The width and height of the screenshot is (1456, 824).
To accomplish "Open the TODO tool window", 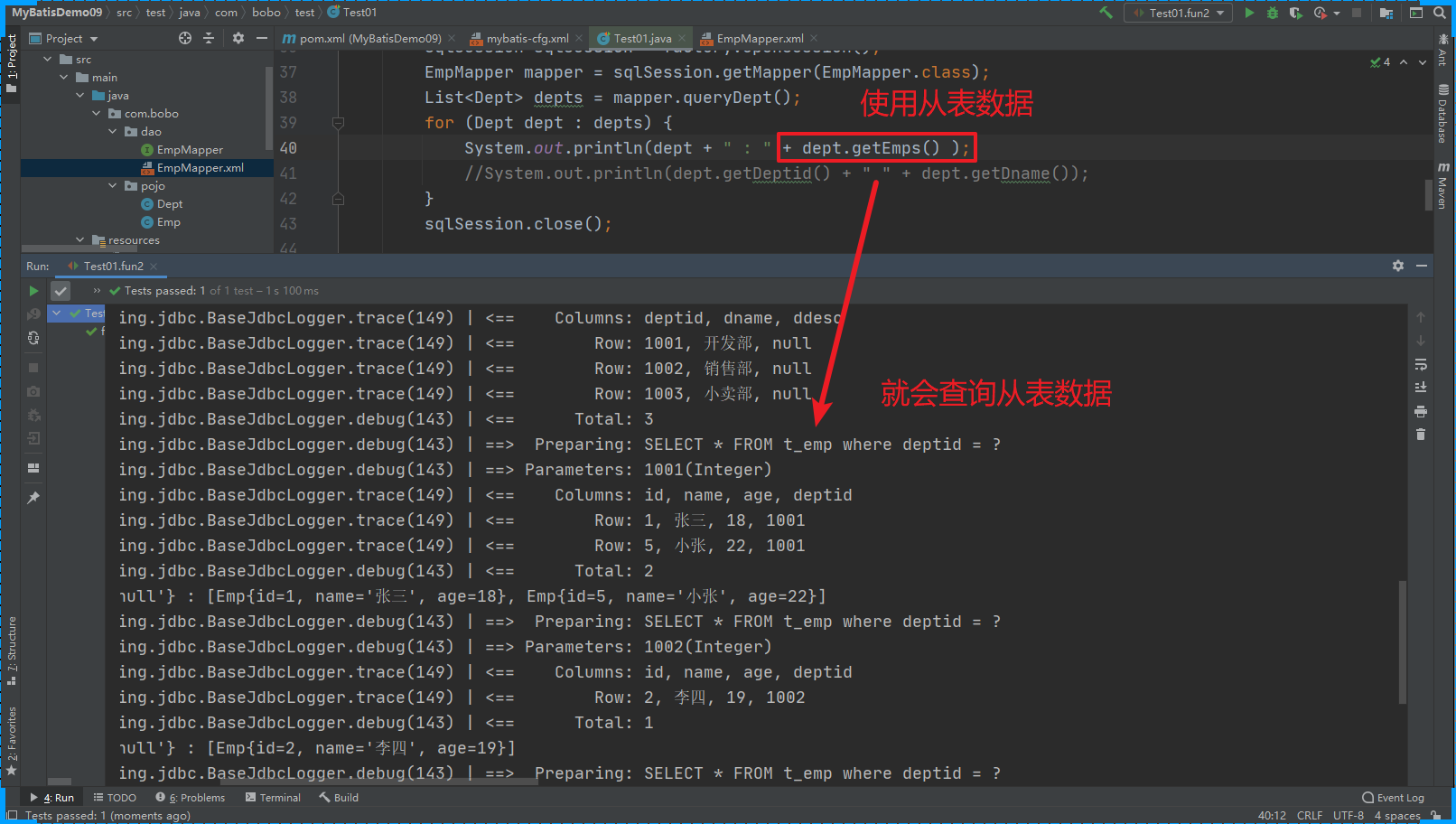I will click(115, 798).
